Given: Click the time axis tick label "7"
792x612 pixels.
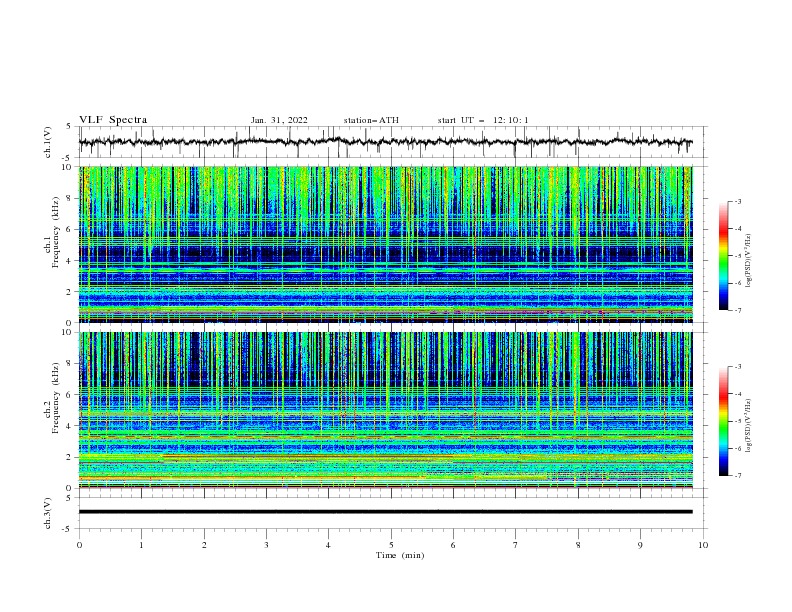Looking at the screenshot, I should 516,545.
